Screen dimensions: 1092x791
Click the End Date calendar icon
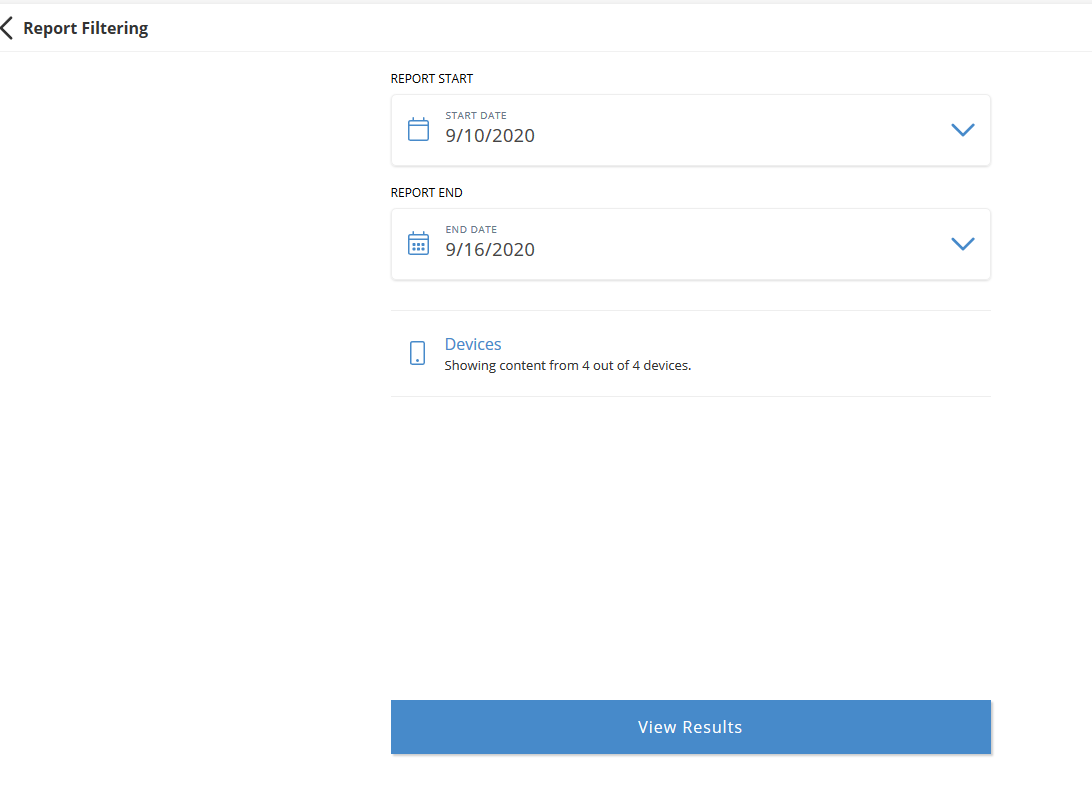pyautogui.click(x=418, y=244)
